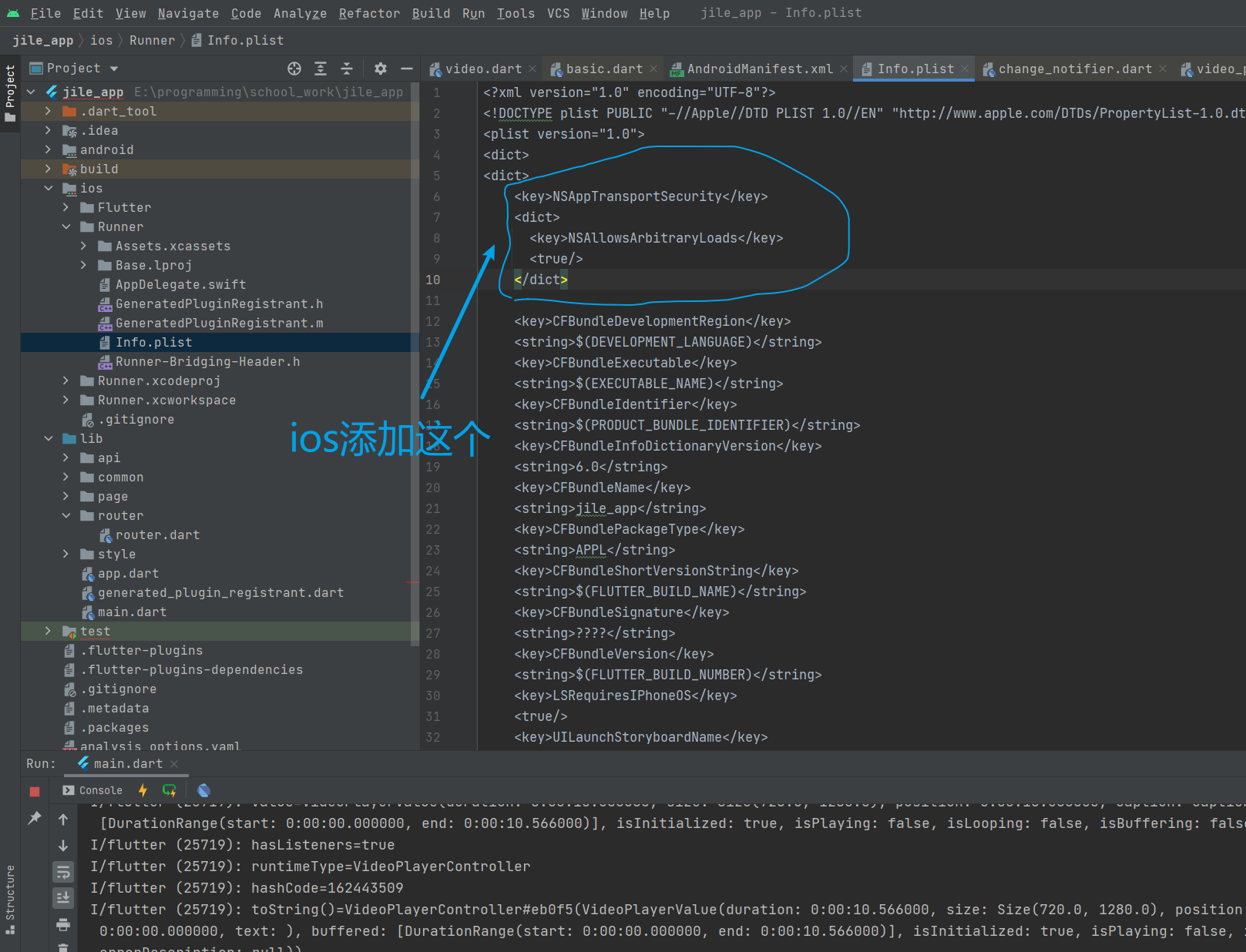
Task: Expand the .dart_tool folder
Action: click(x=49, y=111)
